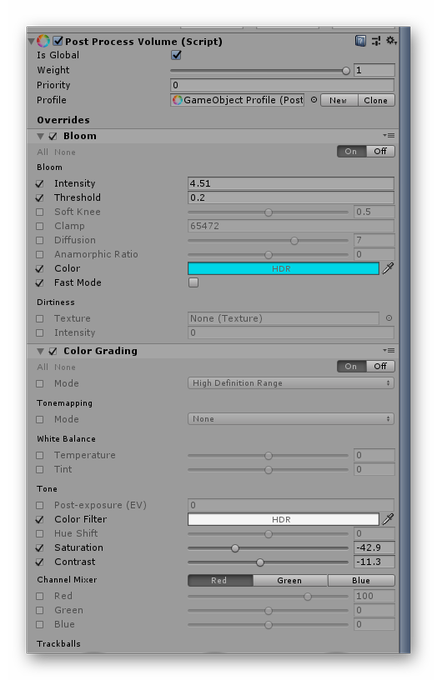Viewport: 437px width, 680px height.
Task: Collapse the Post Process Volume component
Action: pos(31,41)
